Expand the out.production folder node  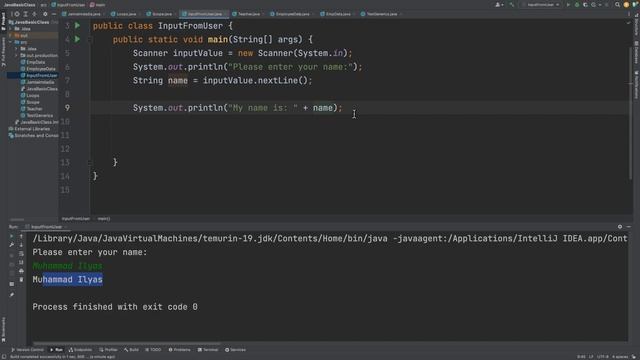(16, 56)
